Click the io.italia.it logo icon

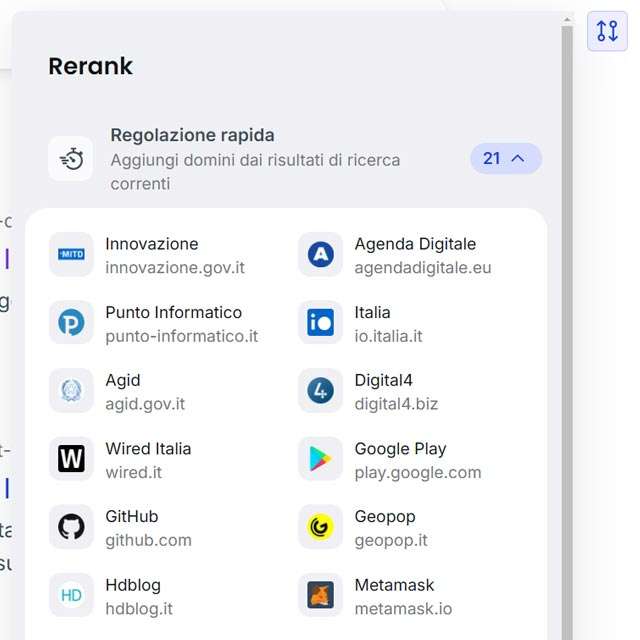pos(320,323)
